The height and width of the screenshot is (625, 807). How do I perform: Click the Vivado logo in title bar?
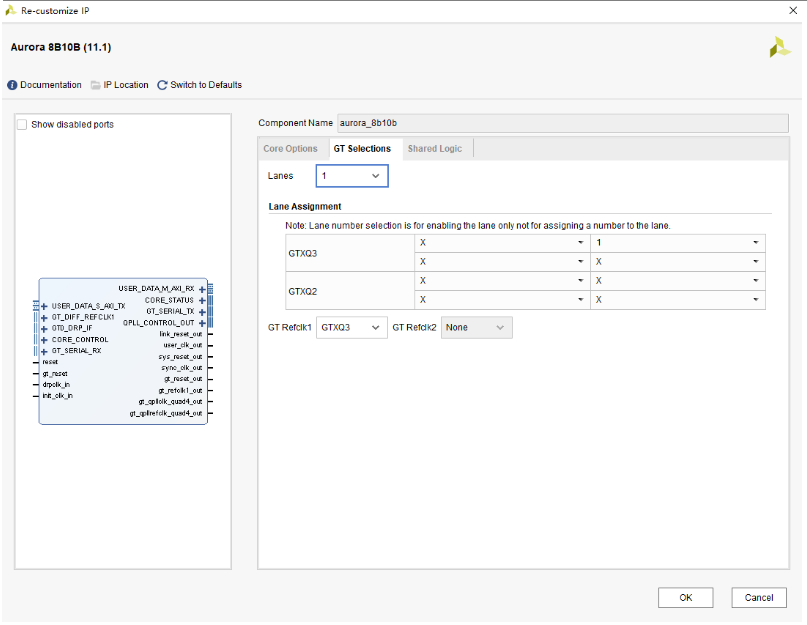(x=10, y=10)
